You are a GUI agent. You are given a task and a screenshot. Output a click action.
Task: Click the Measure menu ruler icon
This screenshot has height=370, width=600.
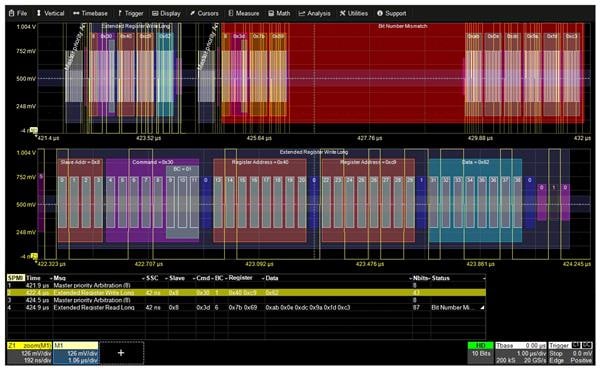point(230,13)
